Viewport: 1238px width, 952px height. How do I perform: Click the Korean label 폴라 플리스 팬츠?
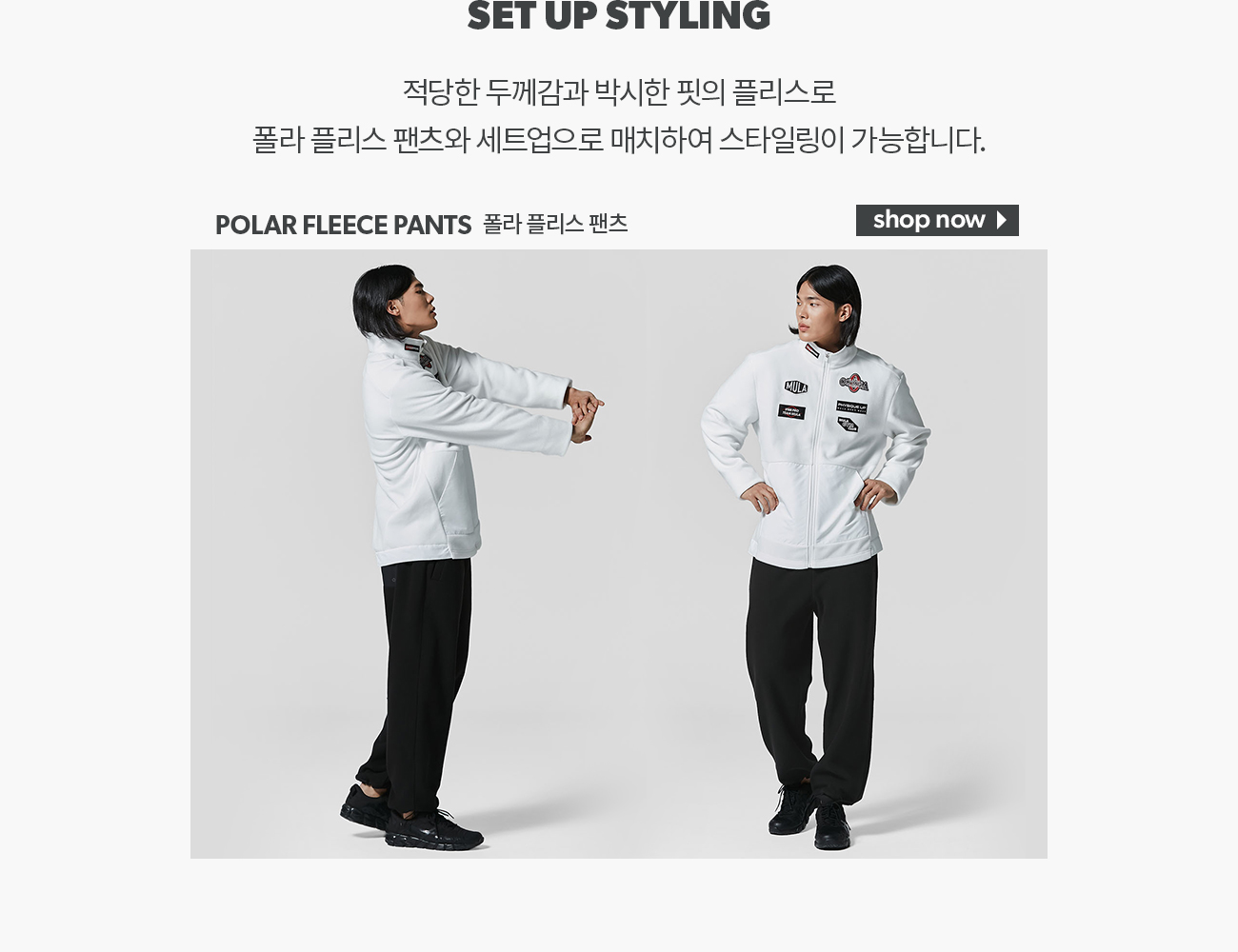[555, 224]
